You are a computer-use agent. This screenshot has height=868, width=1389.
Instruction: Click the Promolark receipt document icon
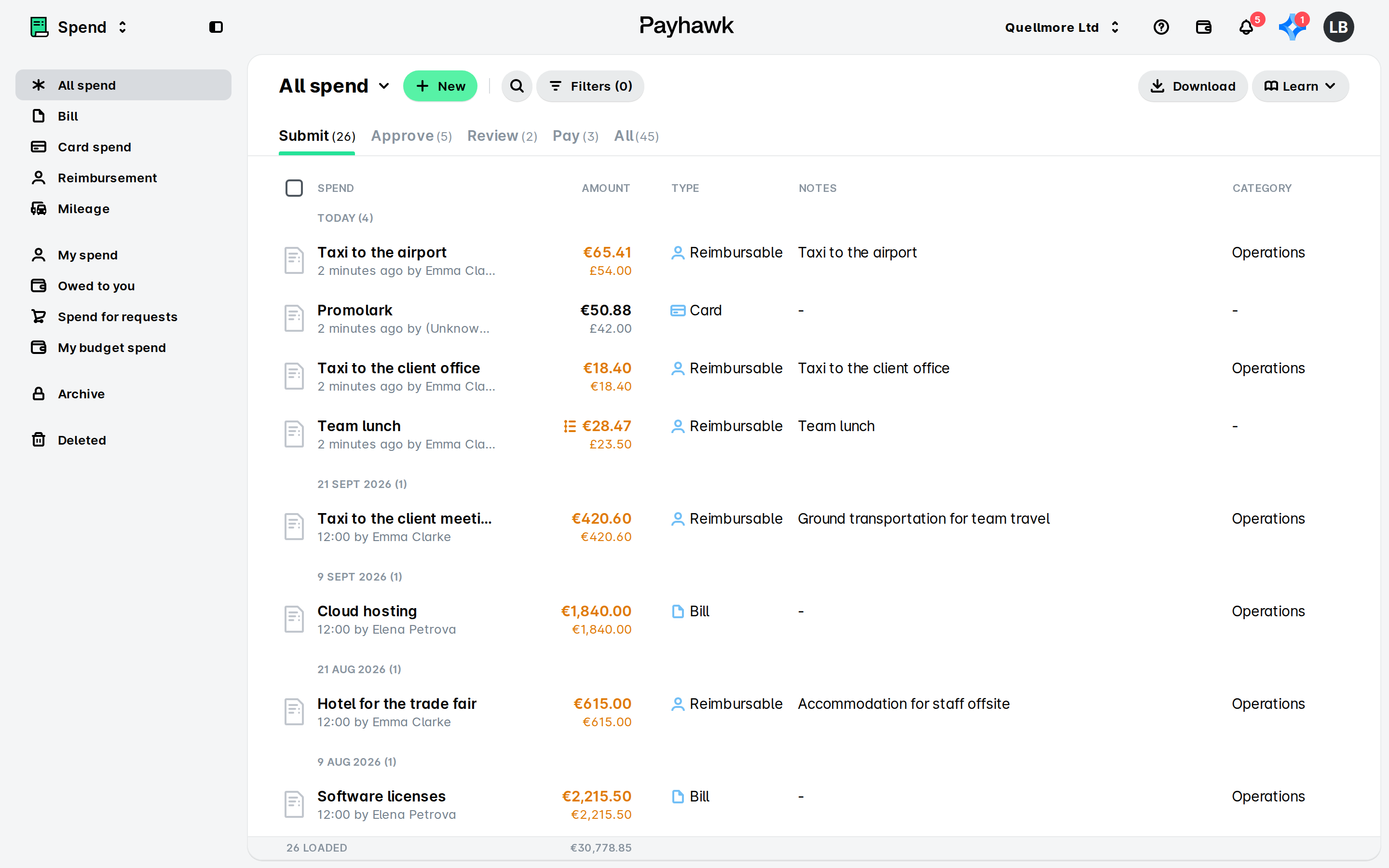tap(294, 319)
